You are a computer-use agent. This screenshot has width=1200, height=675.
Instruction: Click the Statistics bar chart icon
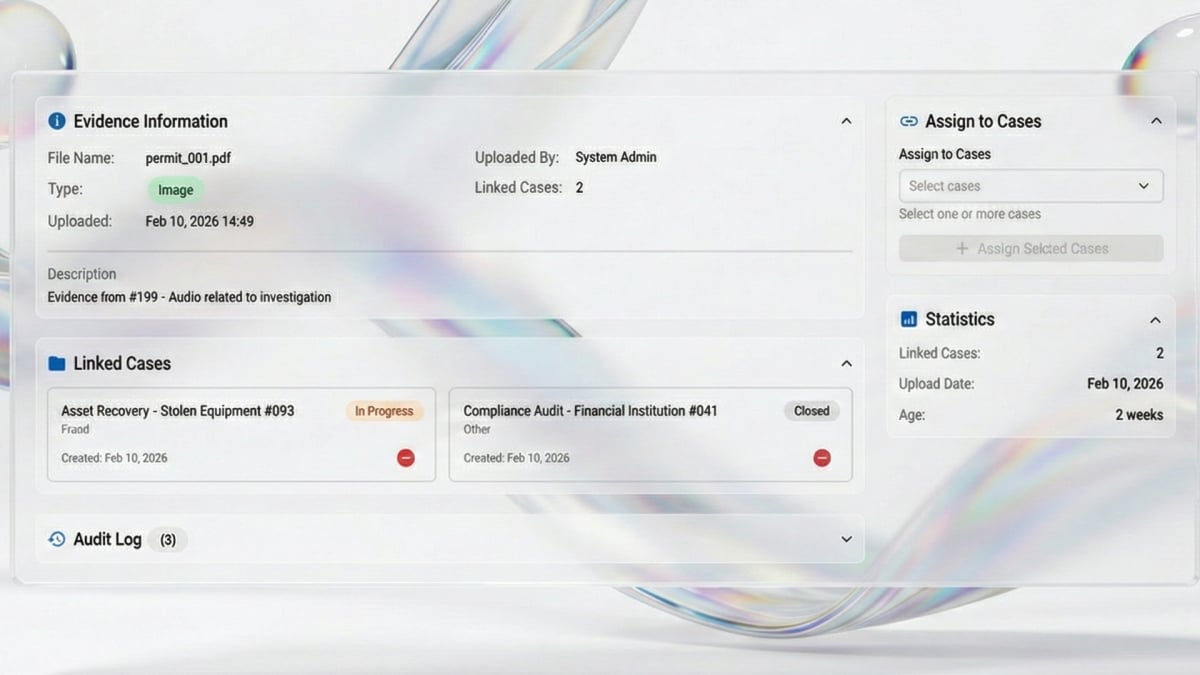click(x=908, y=319)
